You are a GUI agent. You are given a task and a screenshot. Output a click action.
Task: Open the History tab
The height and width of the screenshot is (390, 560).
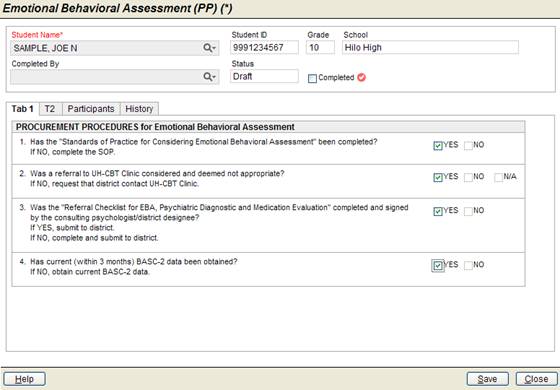tap(139, 109)
